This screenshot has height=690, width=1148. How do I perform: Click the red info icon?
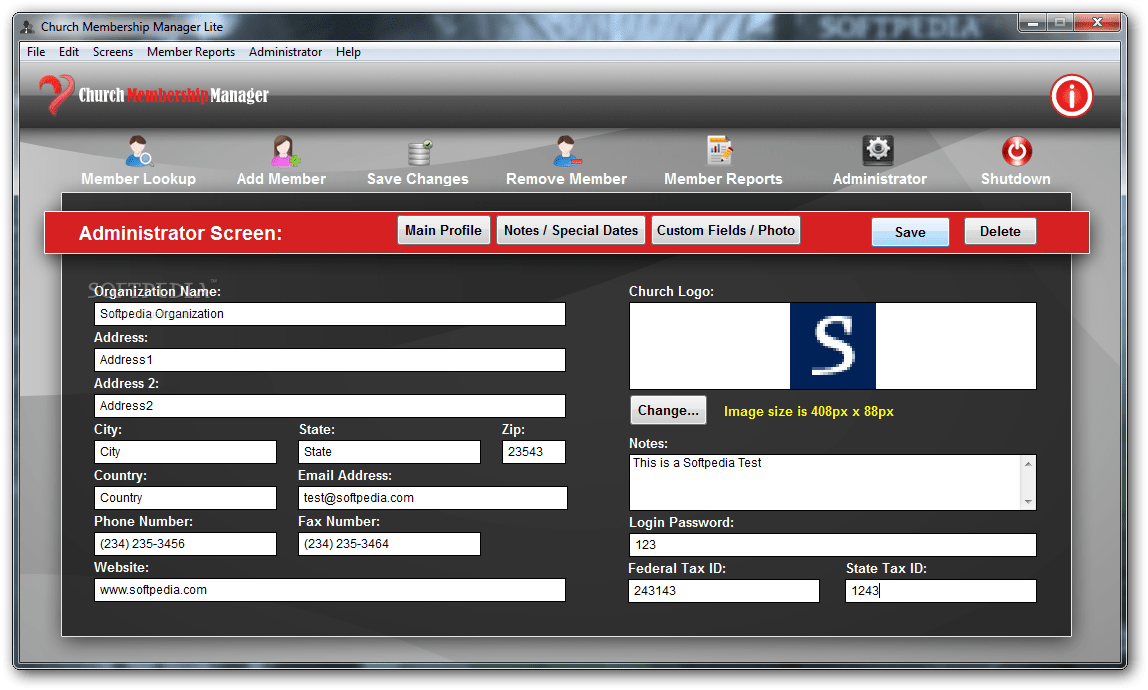[1071, 96]
